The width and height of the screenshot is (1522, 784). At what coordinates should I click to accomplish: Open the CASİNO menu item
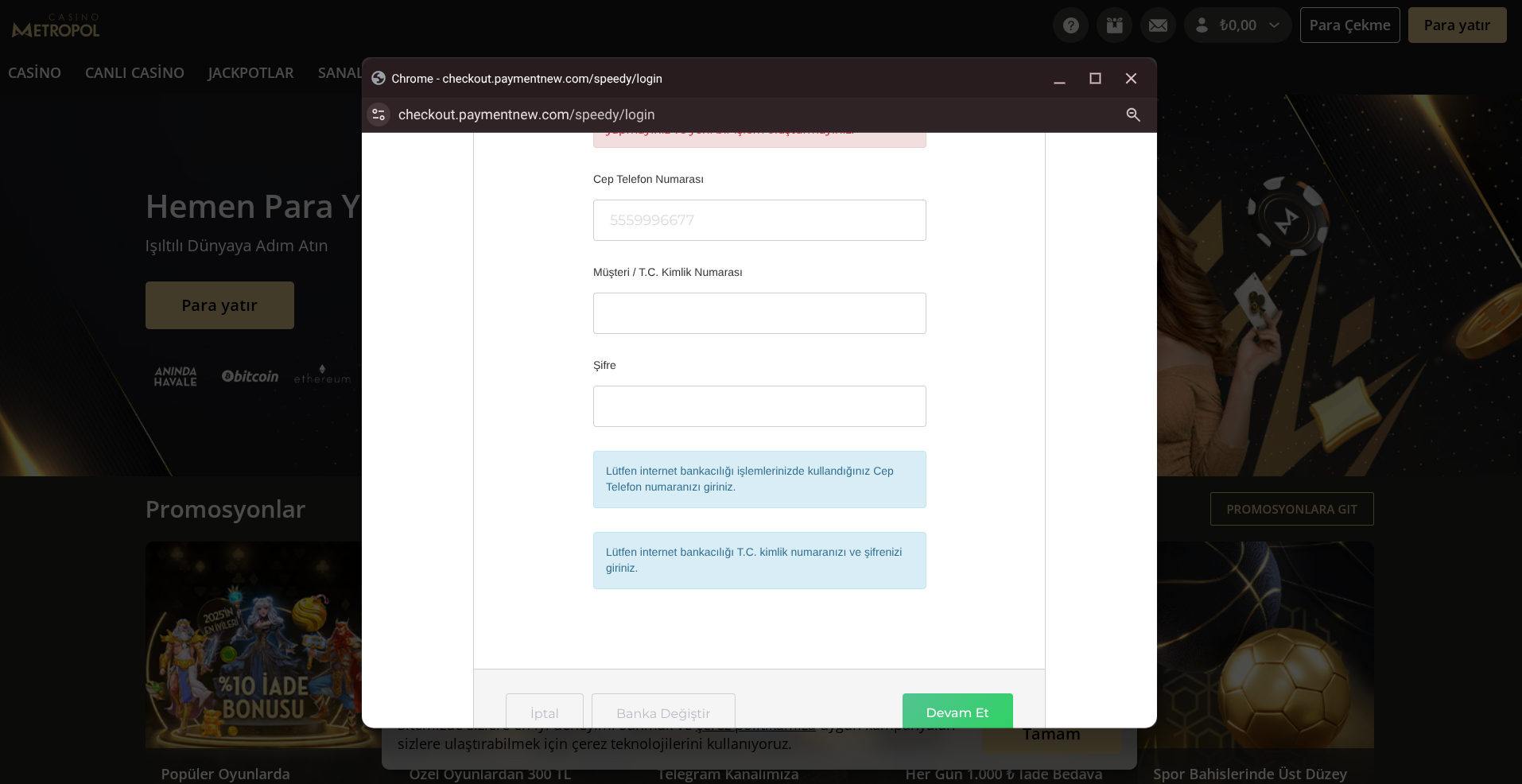pyautogui.click(x=34, y=73)
